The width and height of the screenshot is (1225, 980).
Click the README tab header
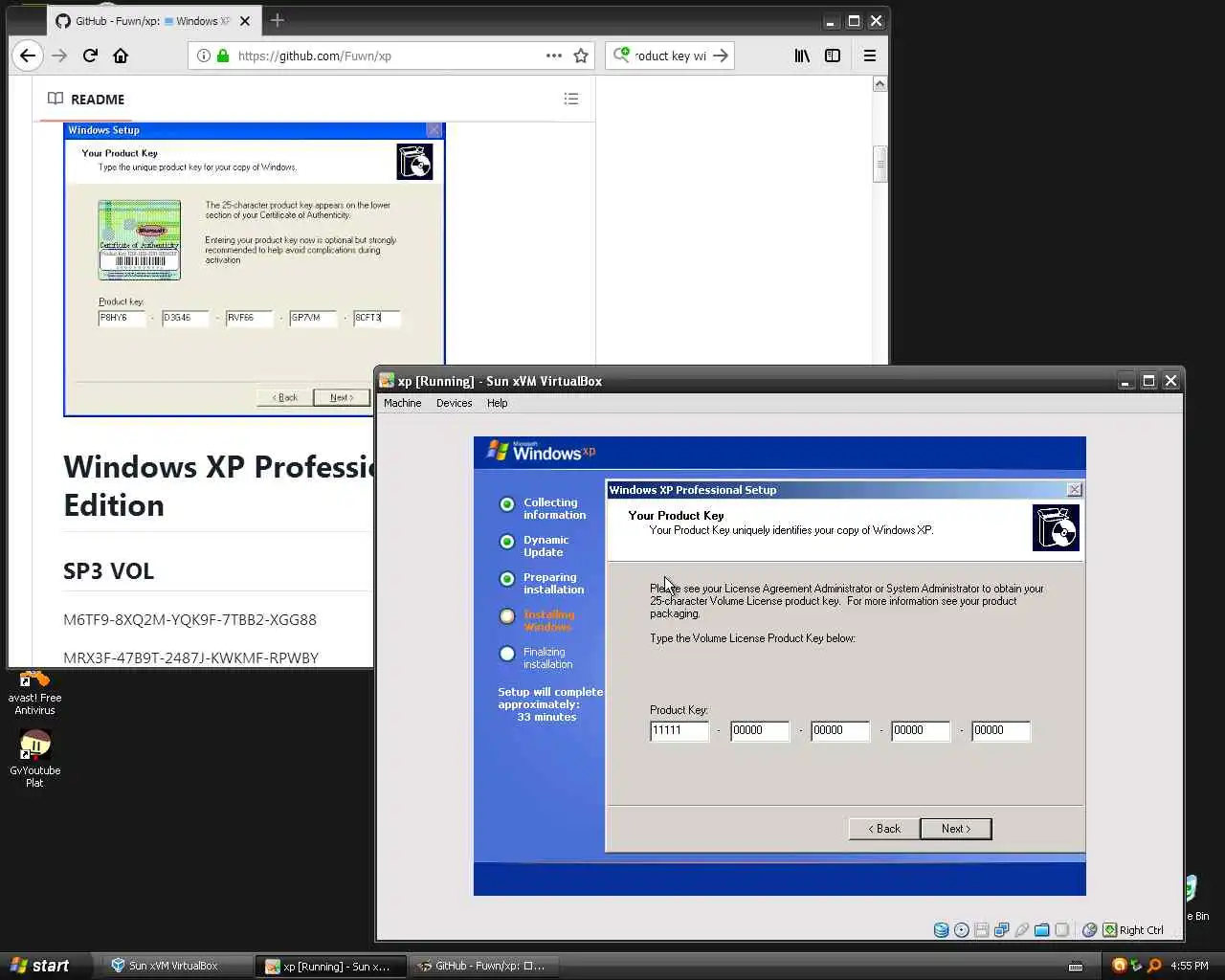click(x=86, y=100)
